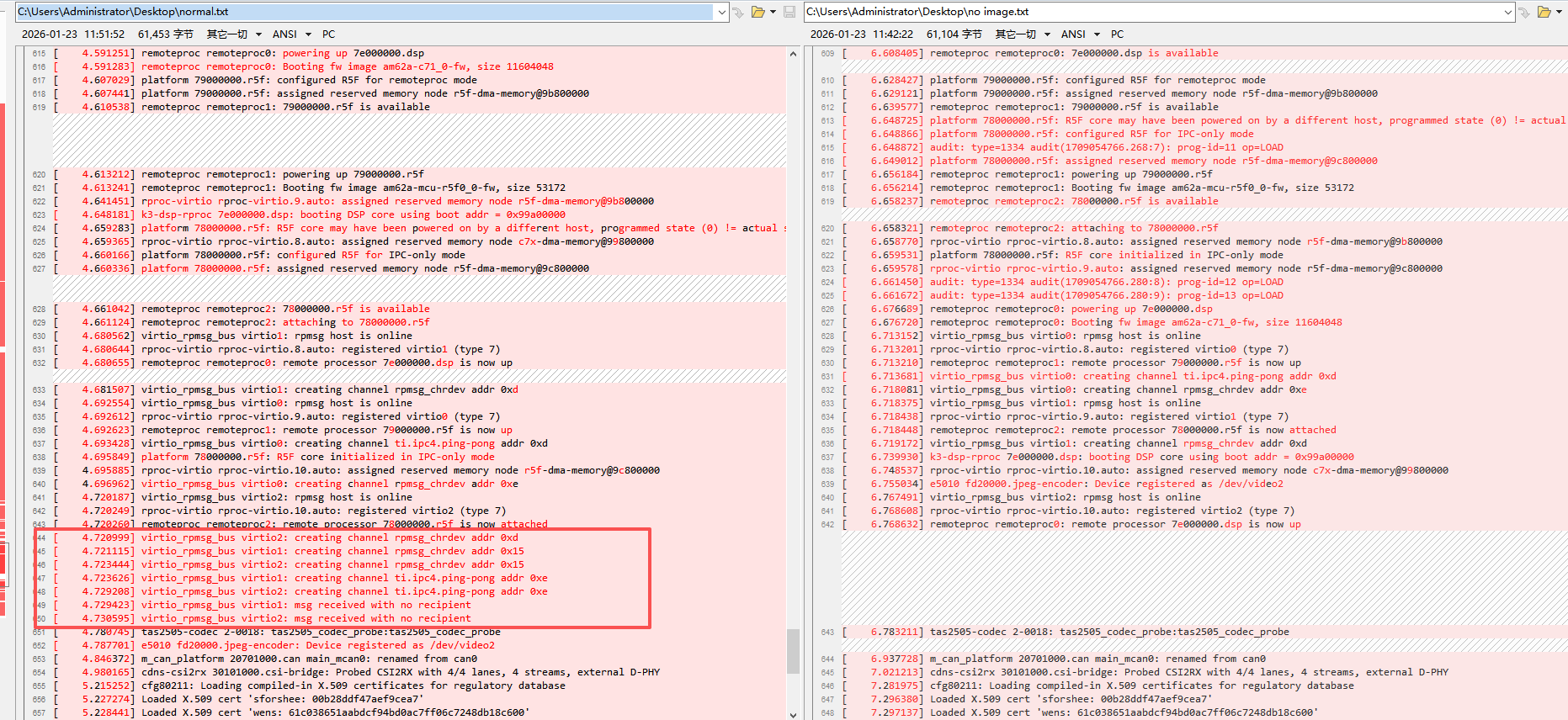Click the left pane save disk icon

tap(789, 12)
